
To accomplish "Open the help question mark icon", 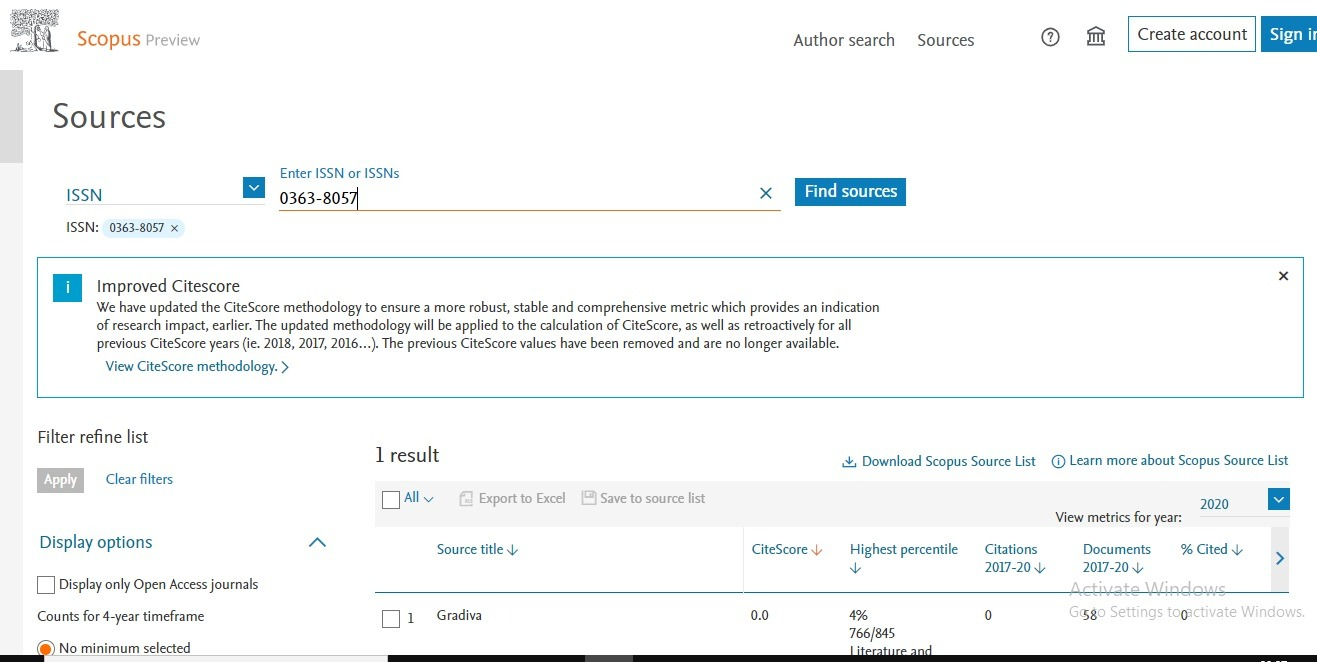I will point(1050,37).
